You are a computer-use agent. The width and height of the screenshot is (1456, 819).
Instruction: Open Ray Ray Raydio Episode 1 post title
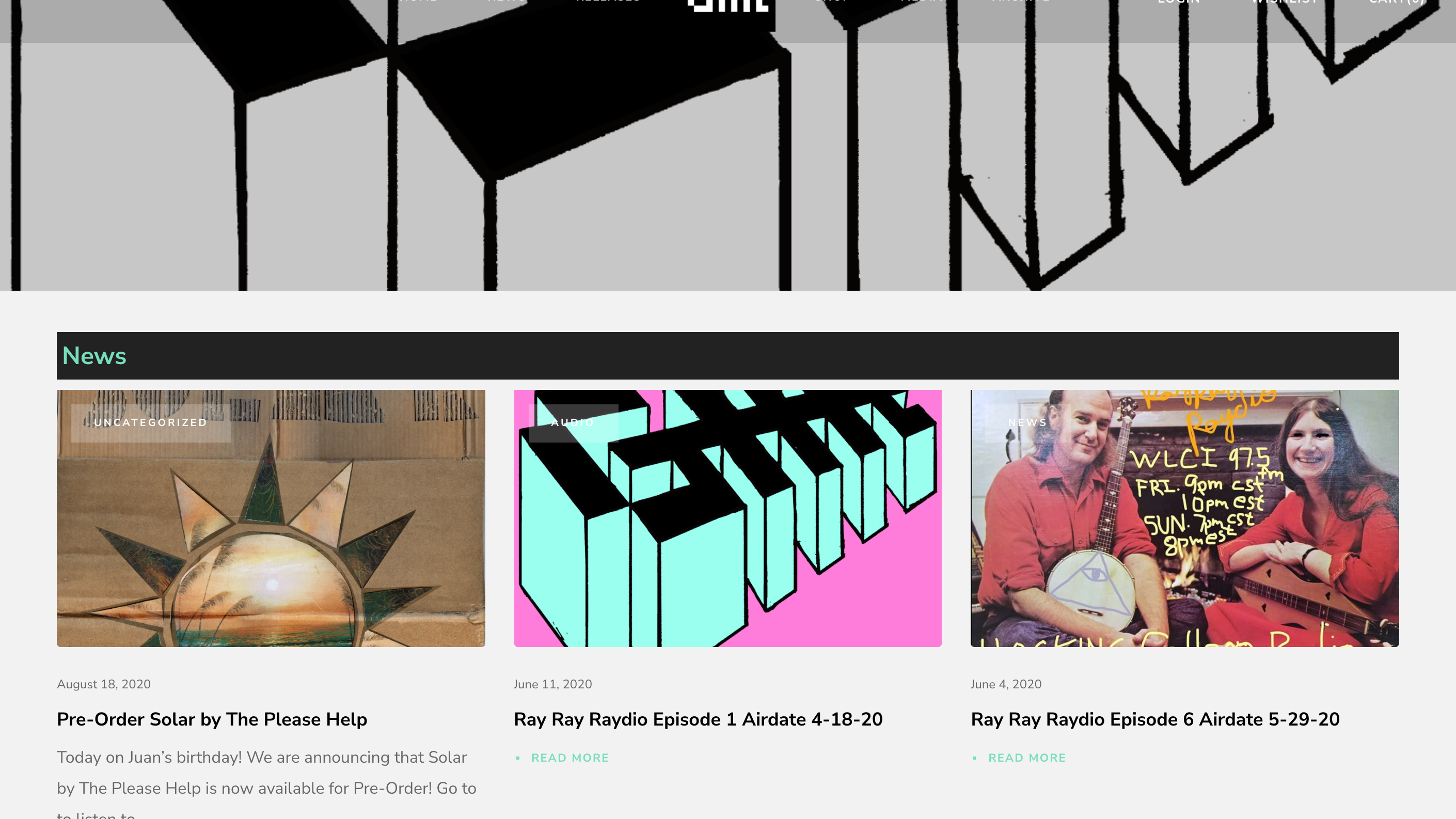click(x=698, y=719)
